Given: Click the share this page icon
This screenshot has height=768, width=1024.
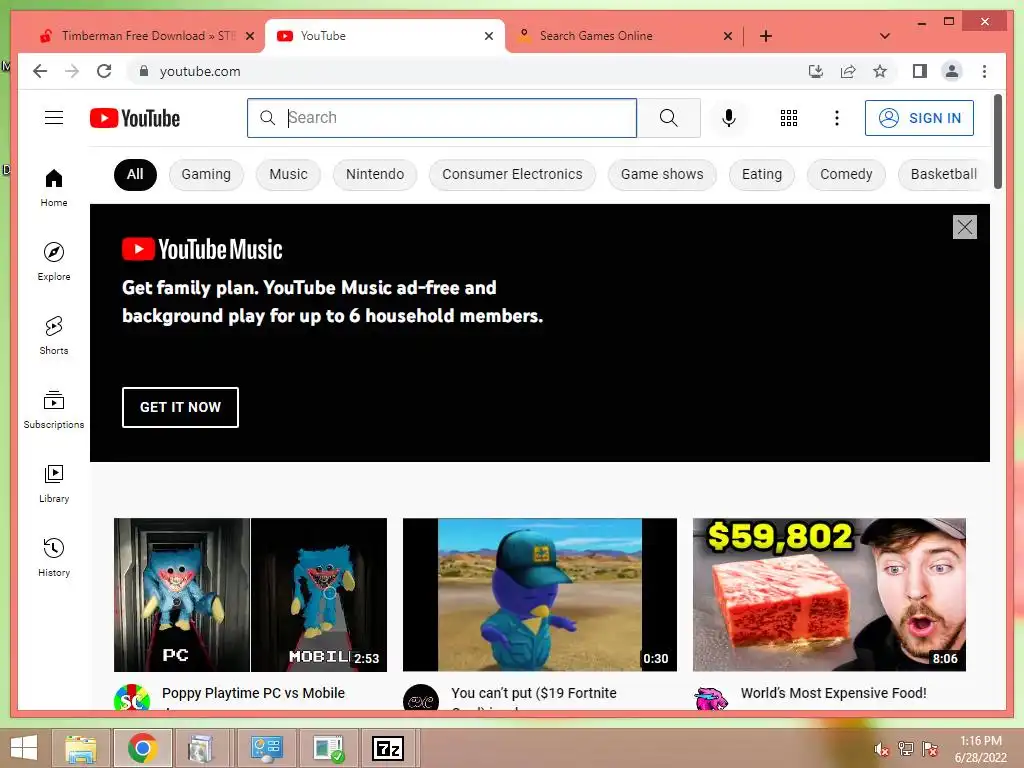Looking at the screenshot, I should [x=848, y=71].
